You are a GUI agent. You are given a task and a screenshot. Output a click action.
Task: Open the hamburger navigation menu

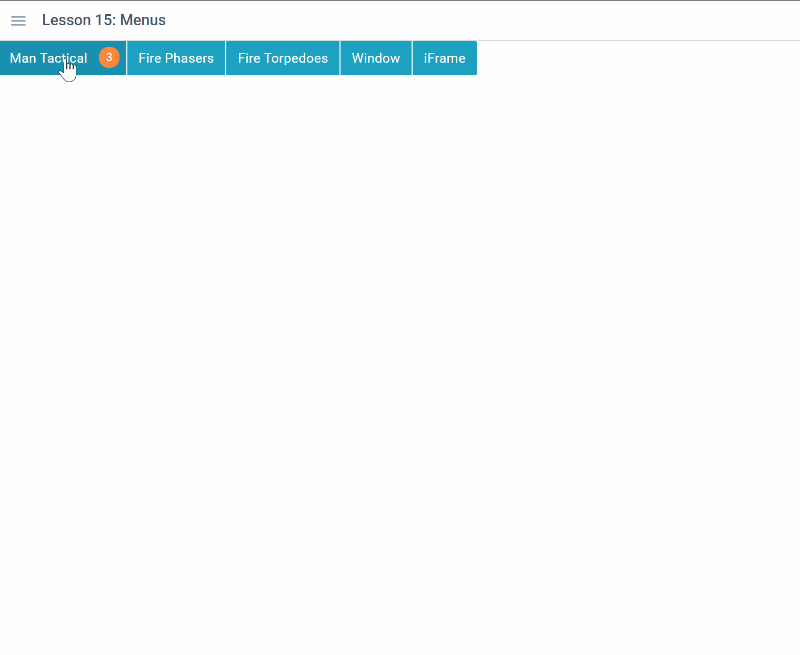(18, 20)
